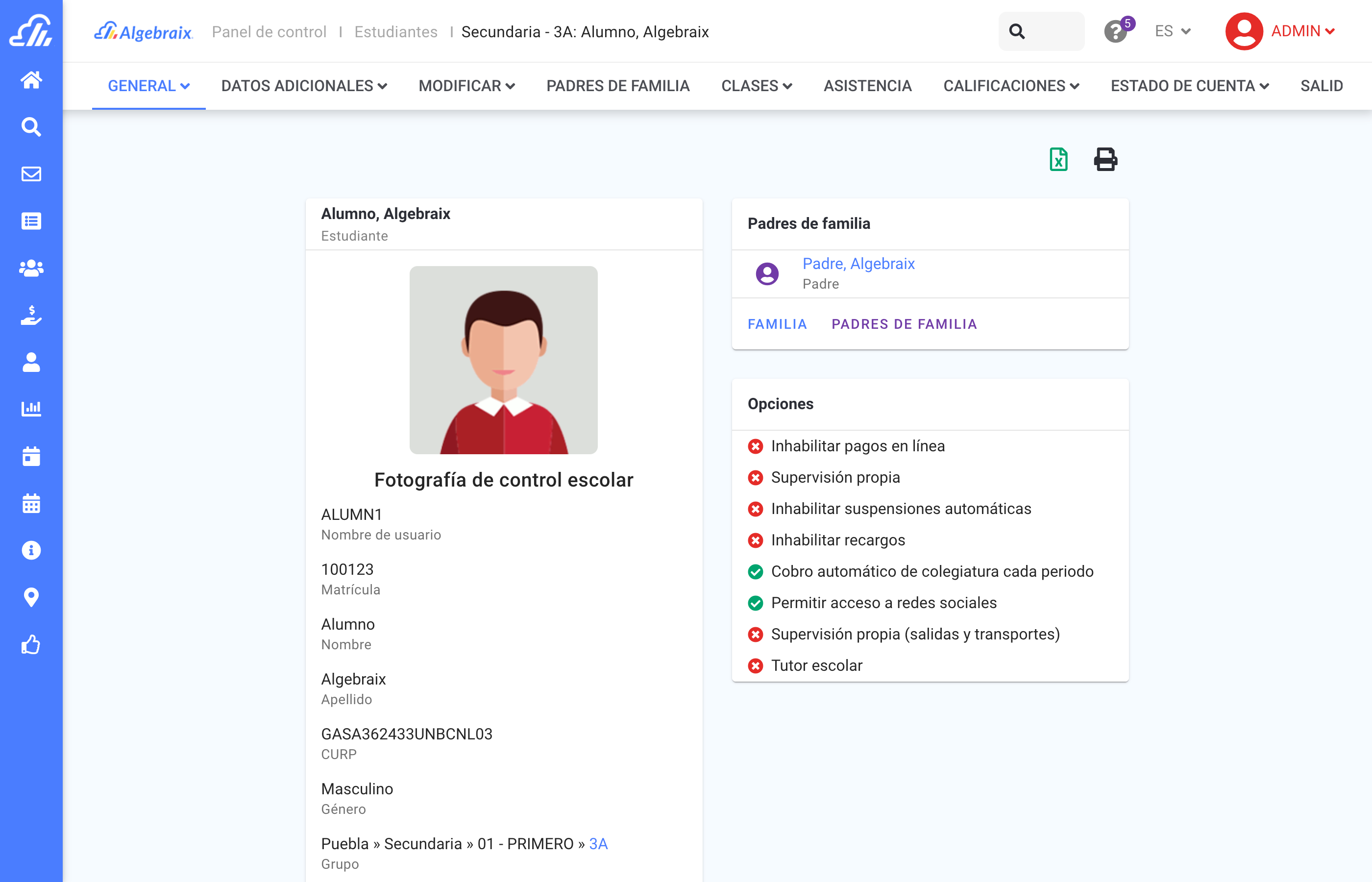Open the PADRES DE FAMILIA nav tab
The height and width of the screenshot is (882, 1372).
click(617, 86)
